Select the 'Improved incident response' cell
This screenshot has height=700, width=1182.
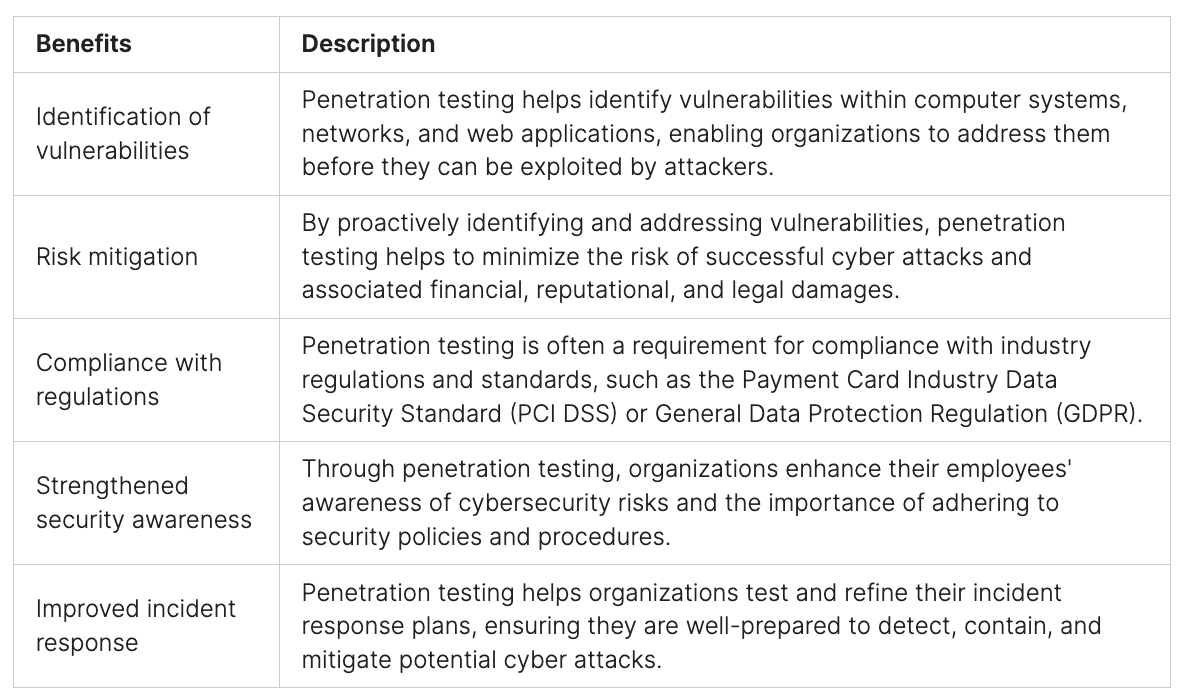pyautogui.click(x=136, y=625)
